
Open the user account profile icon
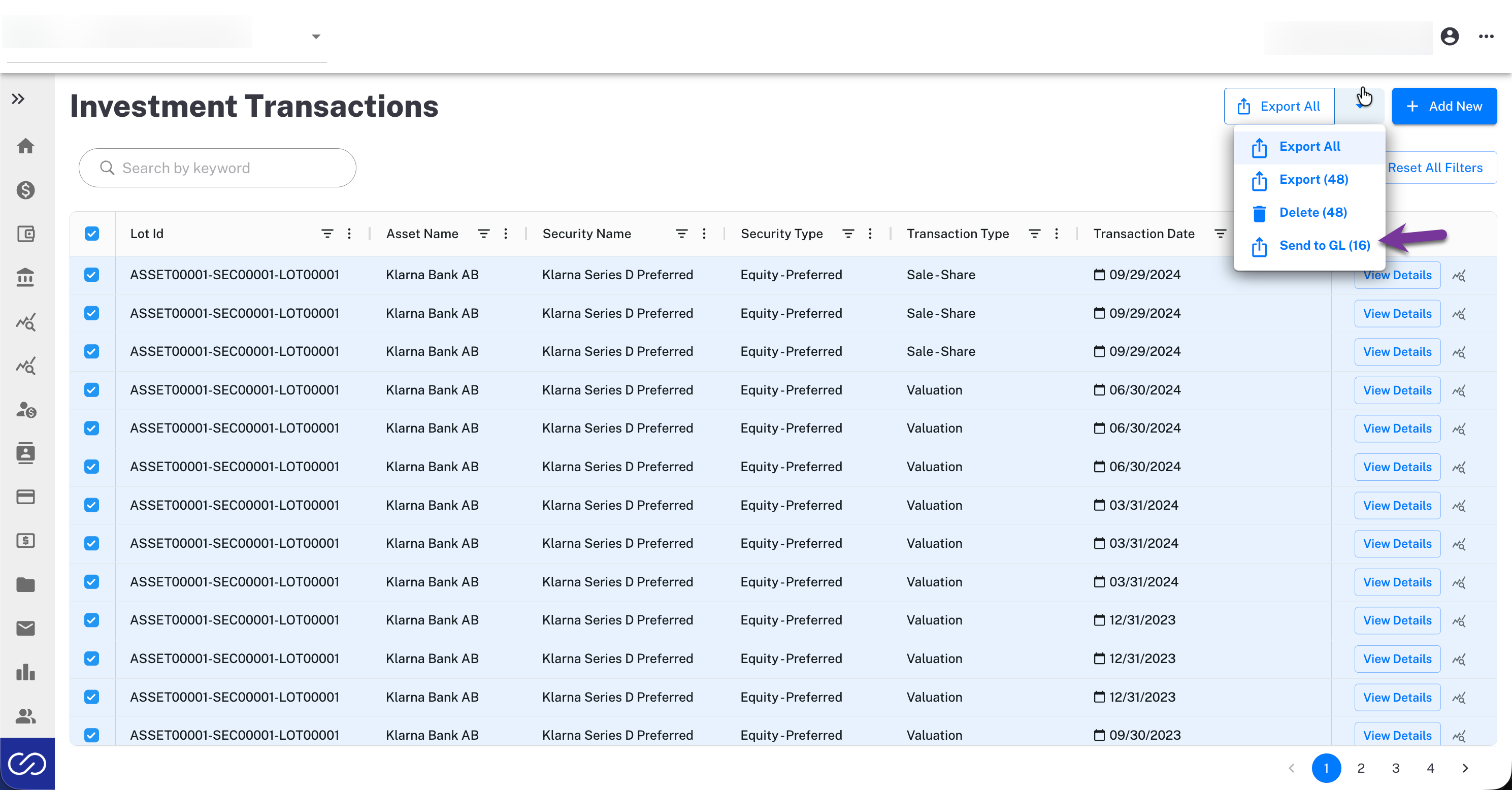(1449, 37)
